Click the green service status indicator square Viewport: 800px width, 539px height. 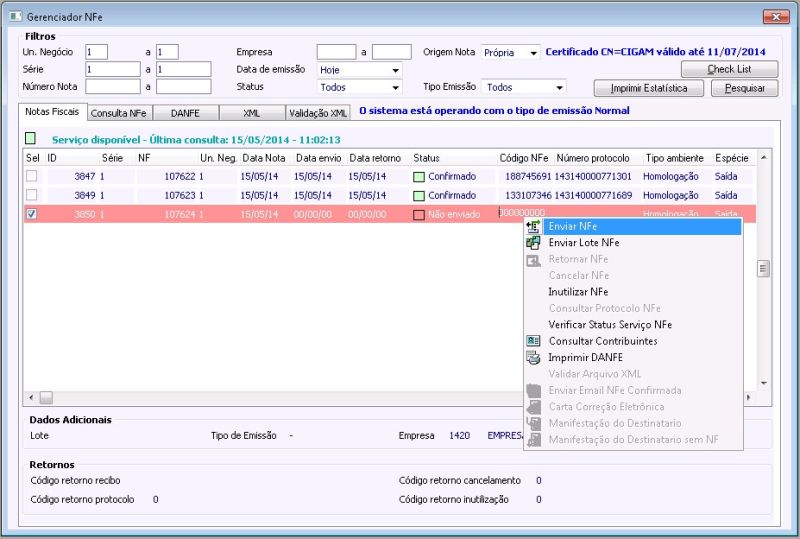pos(31,138)
